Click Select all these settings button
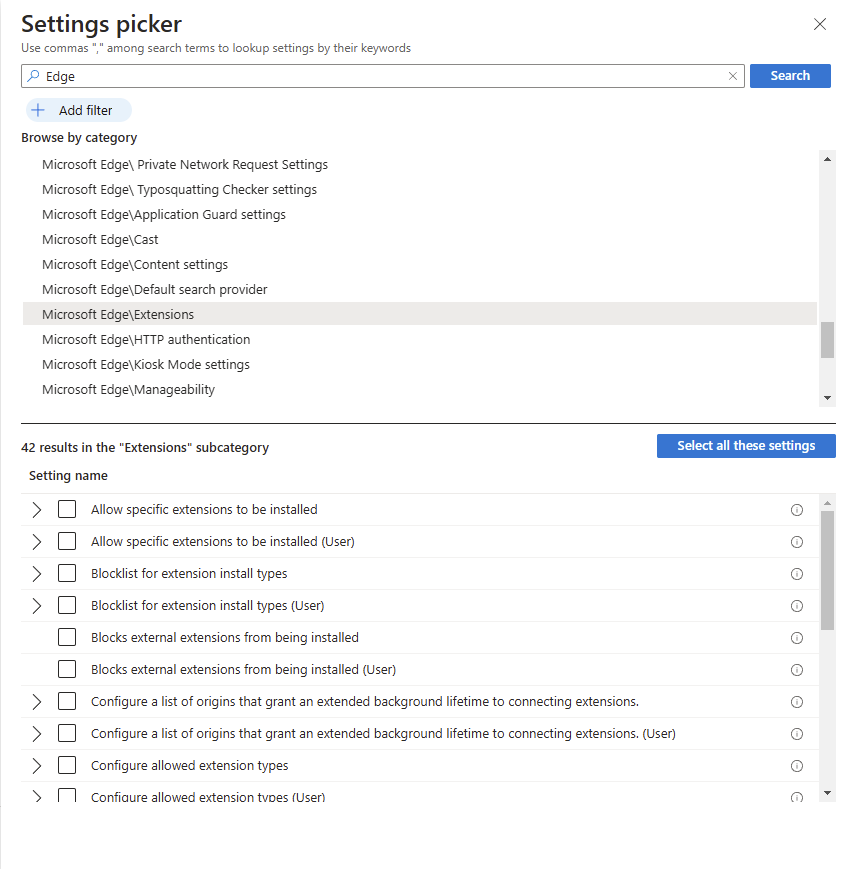 (746, 446)
